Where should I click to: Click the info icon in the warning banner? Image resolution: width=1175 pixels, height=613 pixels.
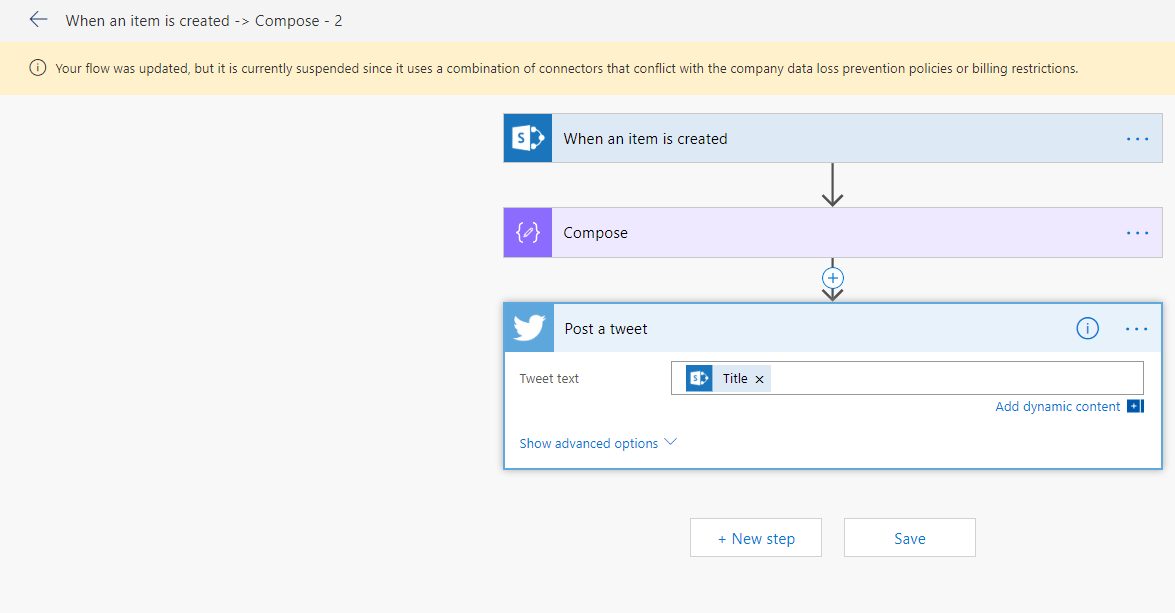[x=37, y=68]
